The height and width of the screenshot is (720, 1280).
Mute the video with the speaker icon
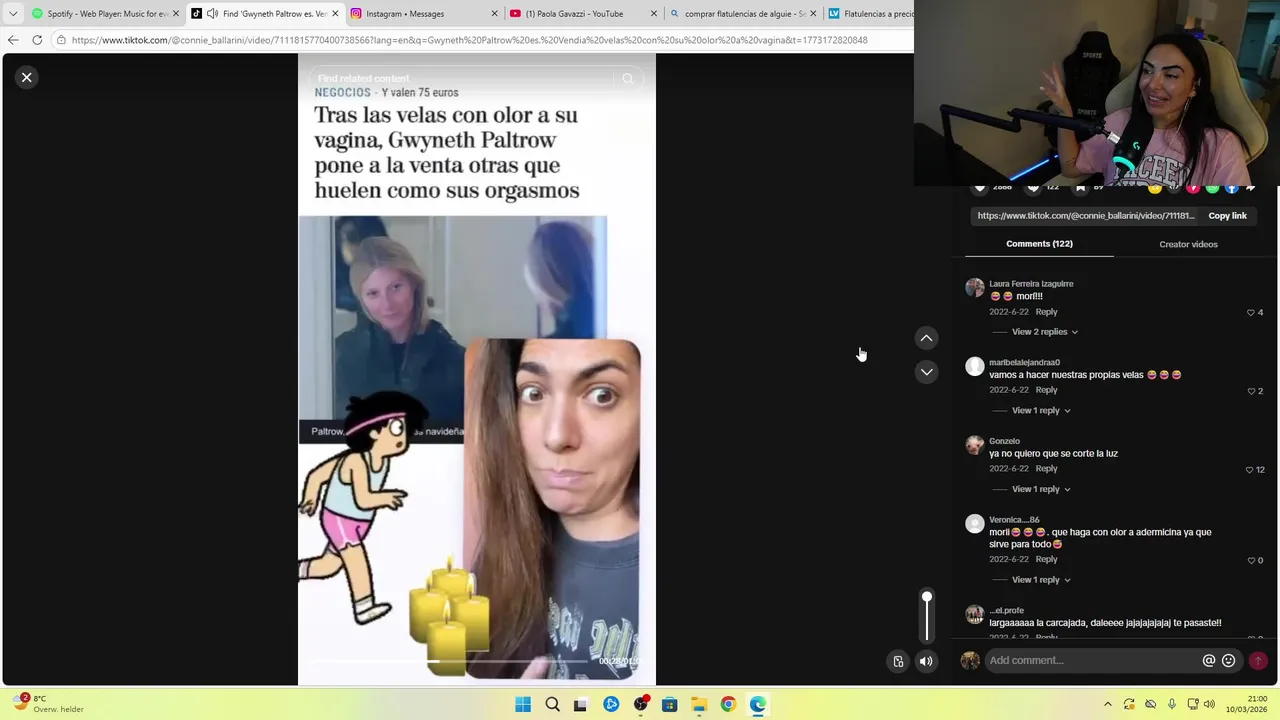tap(926, 661)
